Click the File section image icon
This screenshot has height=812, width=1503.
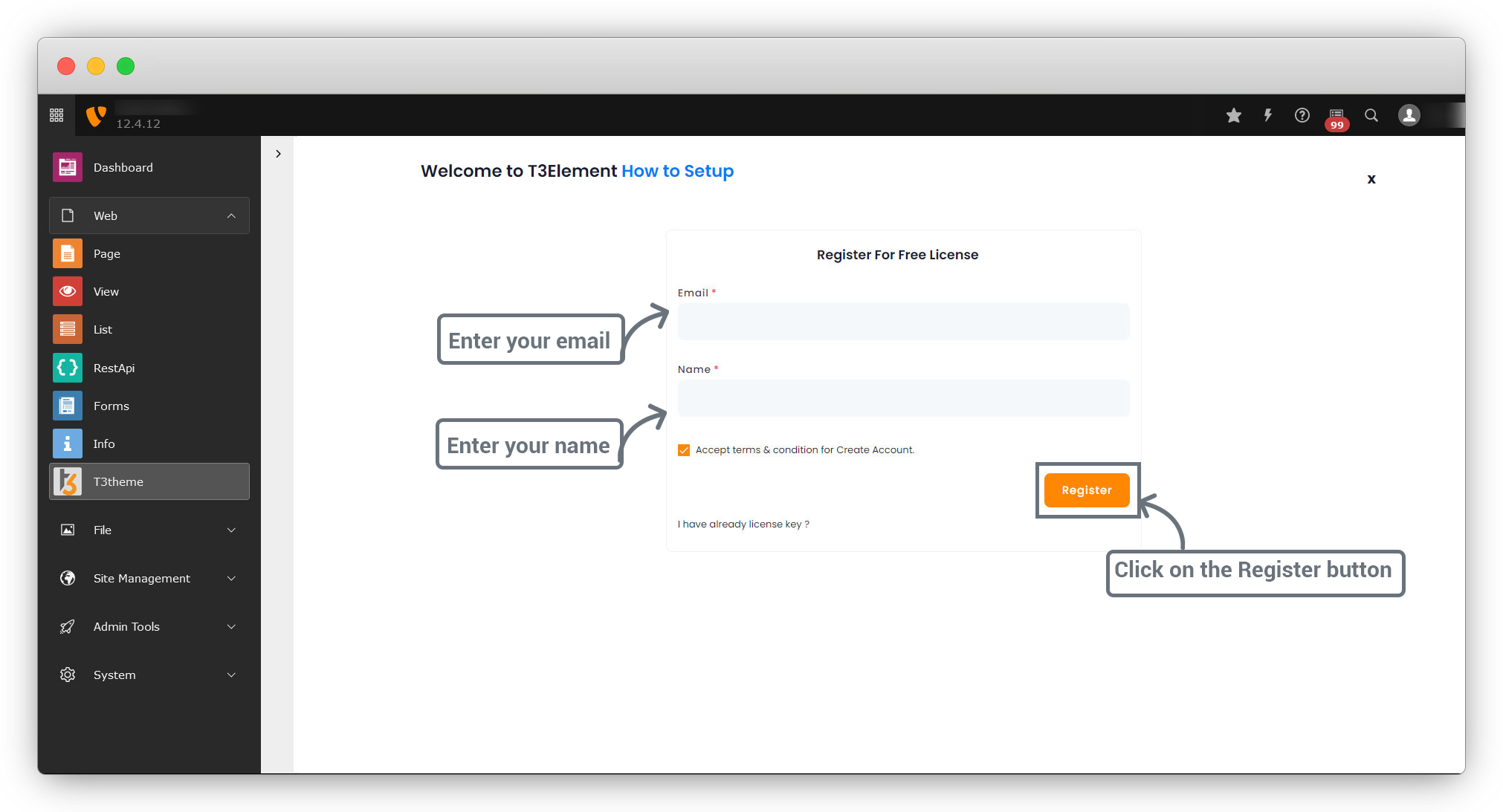68,530
